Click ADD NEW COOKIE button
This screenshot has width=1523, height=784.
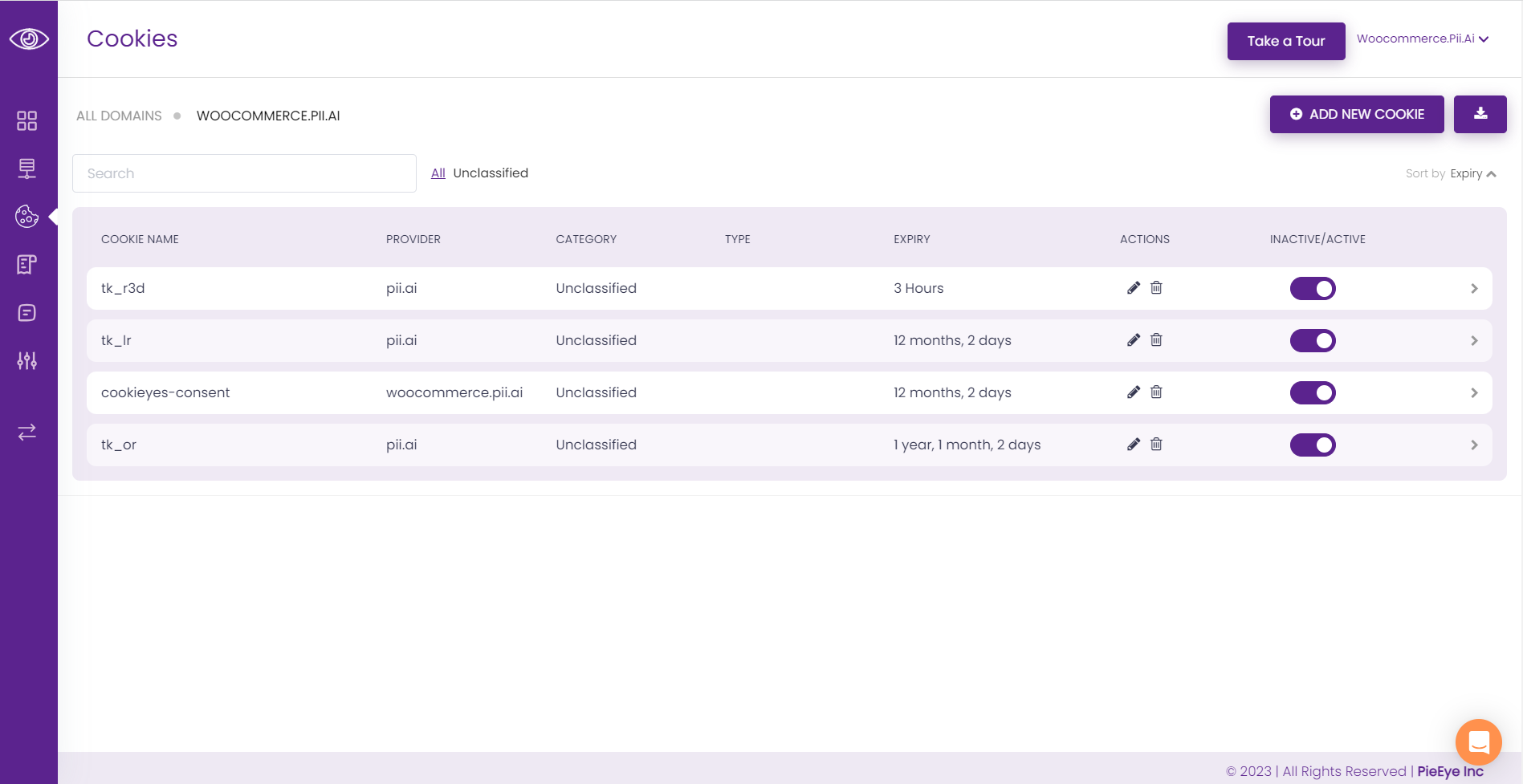tap(1357, 114)
